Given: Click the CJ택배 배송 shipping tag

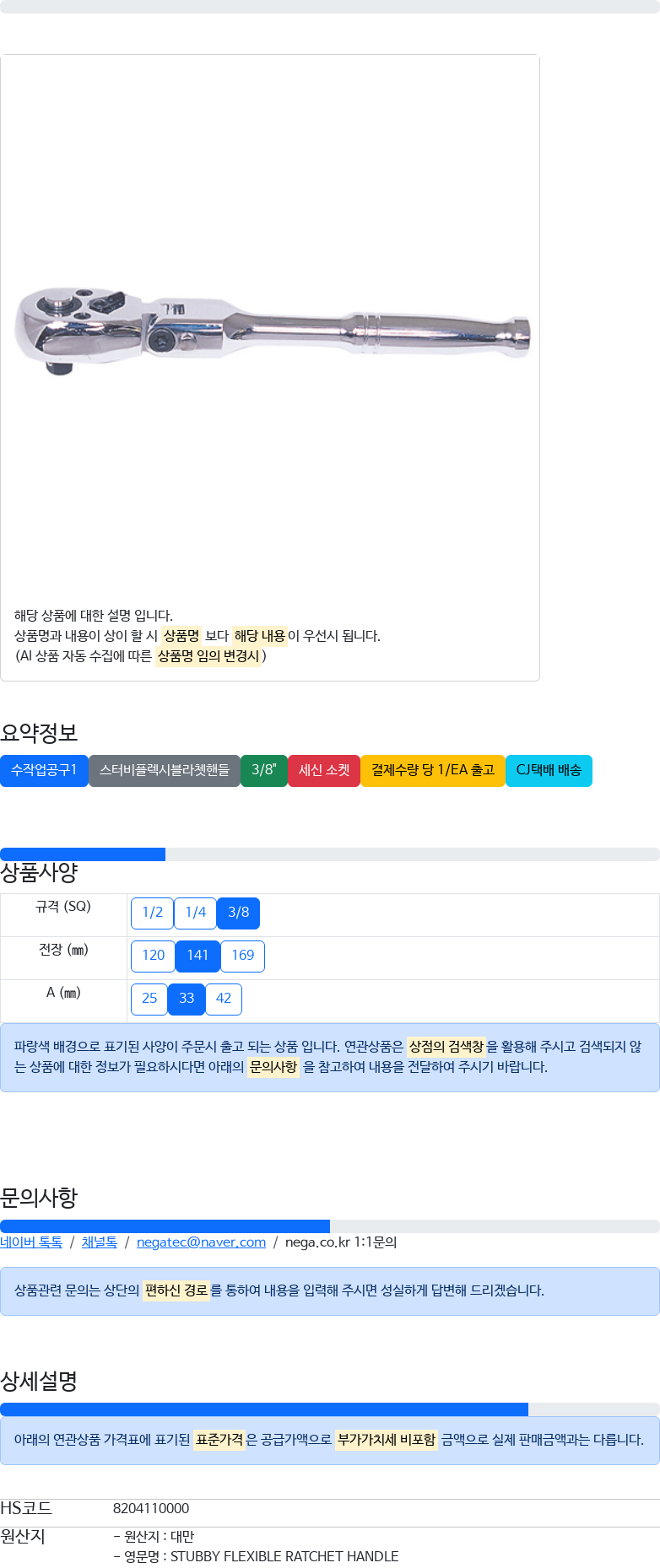Looking at the screenshot, I should (x=549, y=770).
